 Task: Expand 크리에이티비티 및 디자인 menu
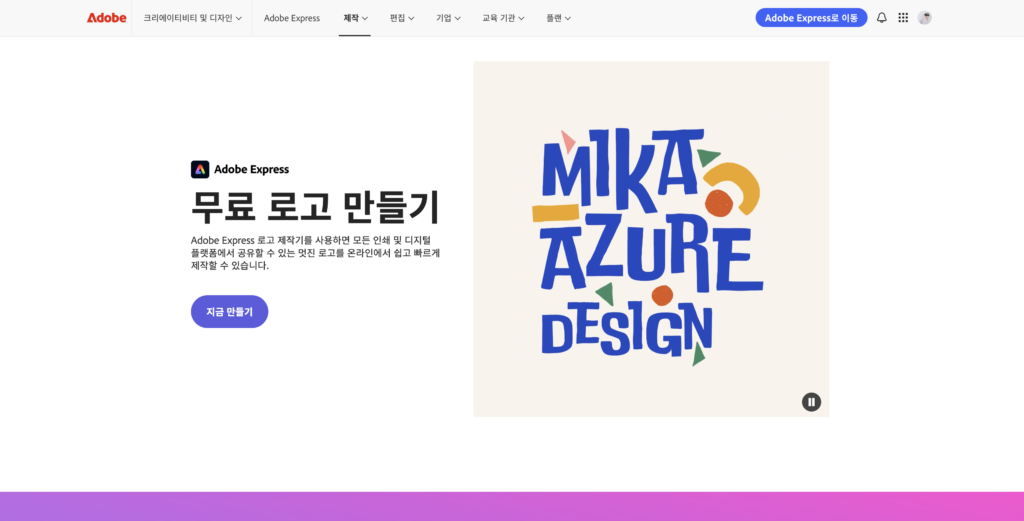coord(192,18)
